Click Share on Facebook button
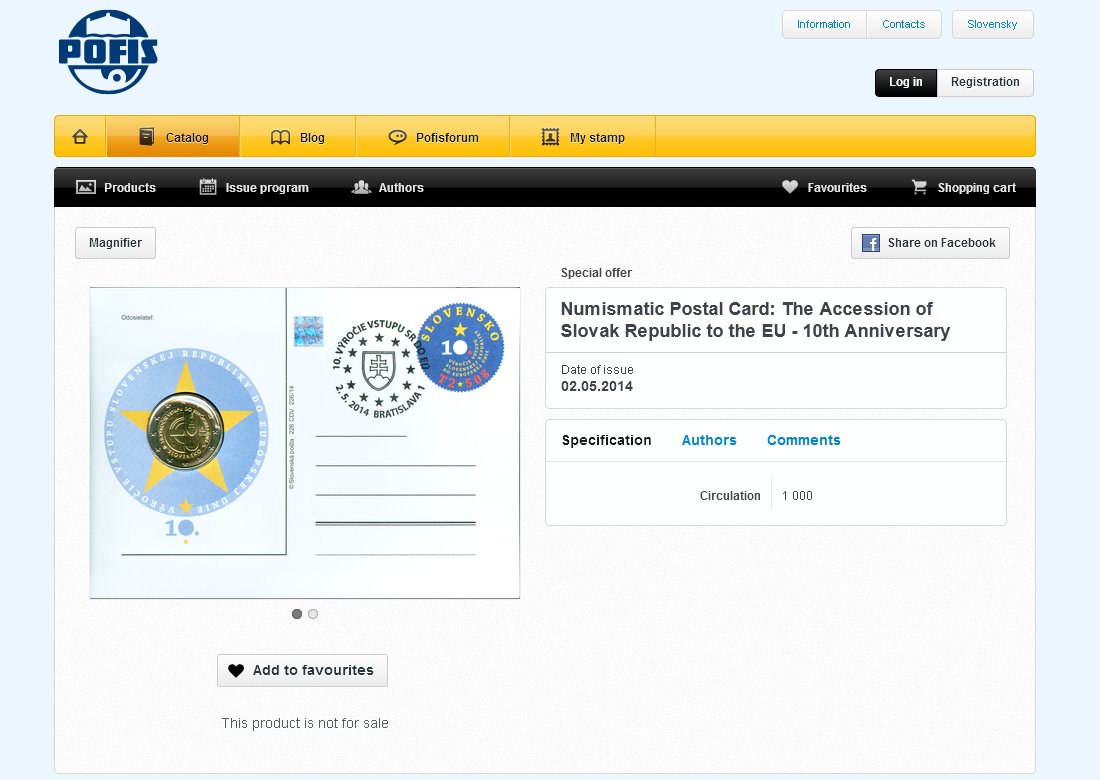The width and height of the screenshot is (1100, 780). tap(930, 243)
